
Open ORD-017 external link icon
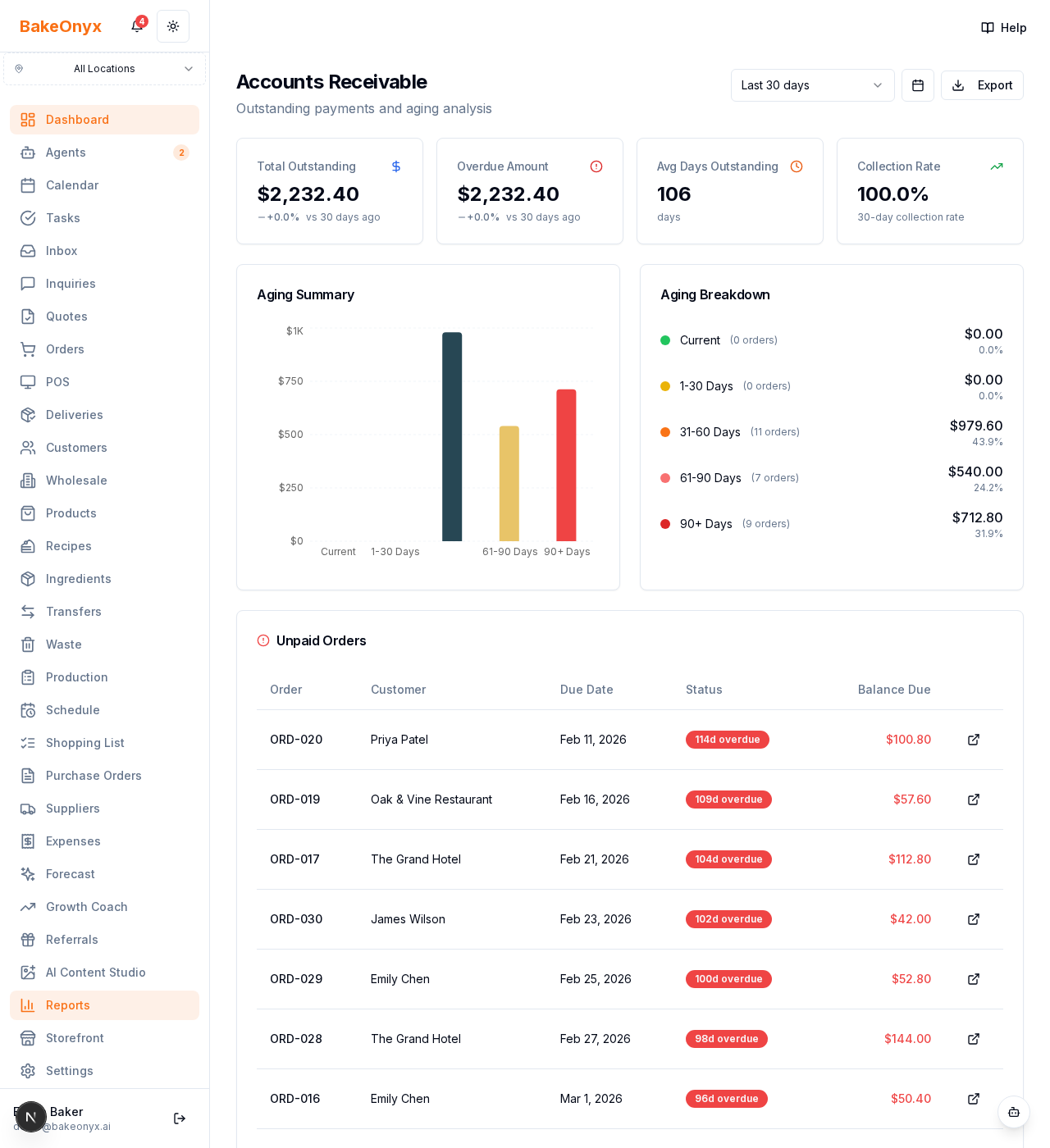click(x=974, y=859)
